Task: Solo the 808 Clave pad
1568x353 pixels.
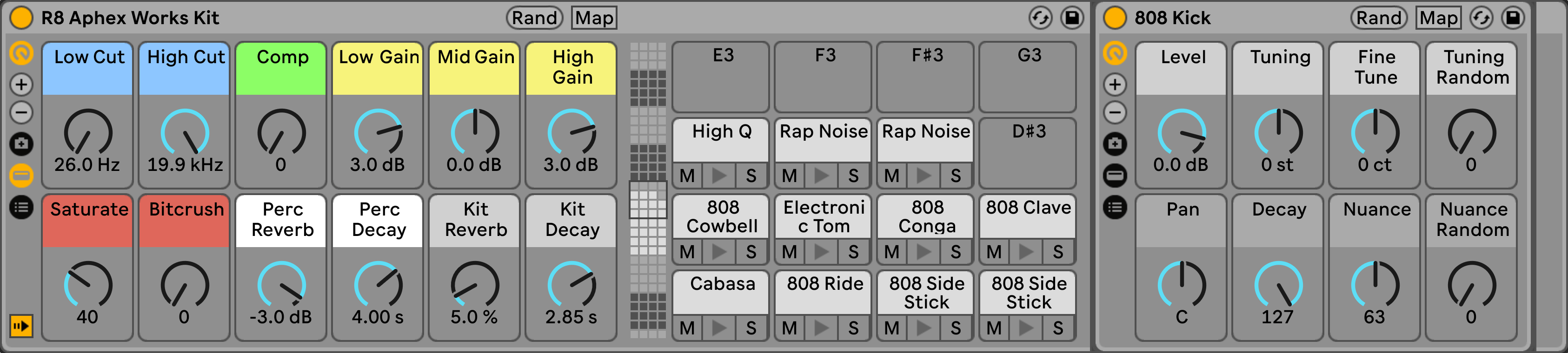Action: 1058,252
